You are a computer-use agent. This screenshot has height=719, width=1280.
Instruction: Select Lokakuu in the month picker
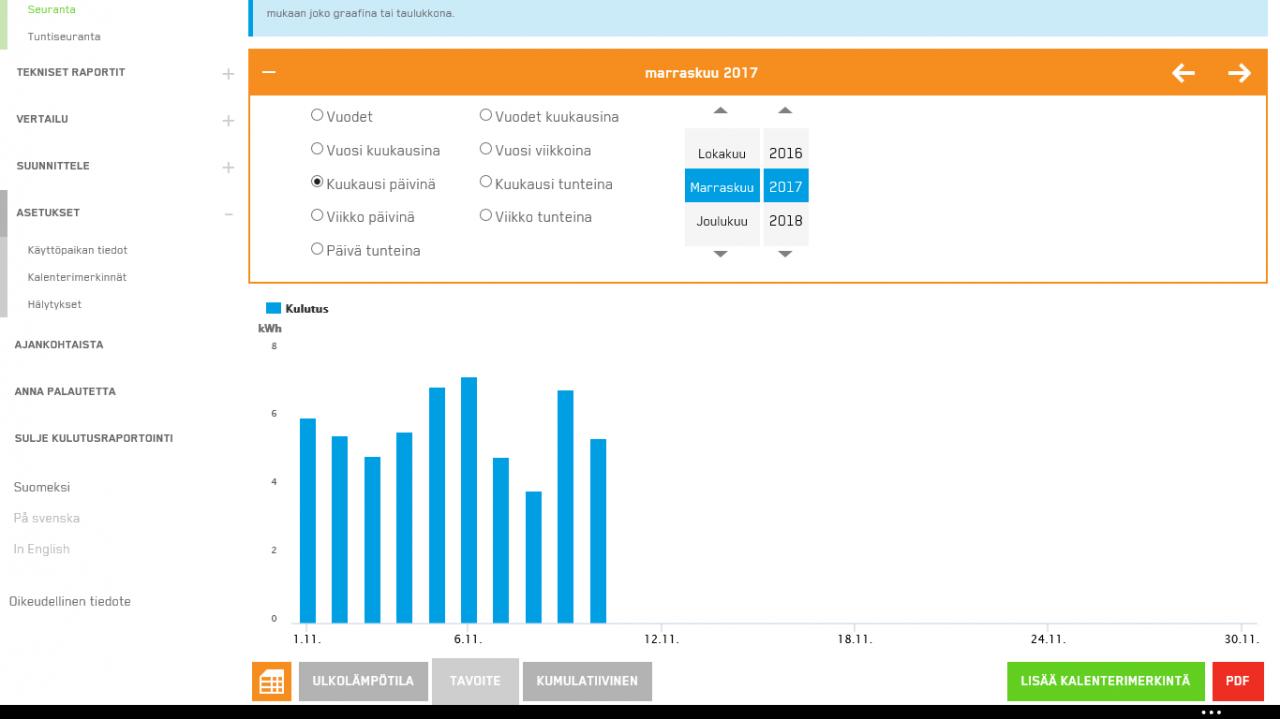[722, 153]
